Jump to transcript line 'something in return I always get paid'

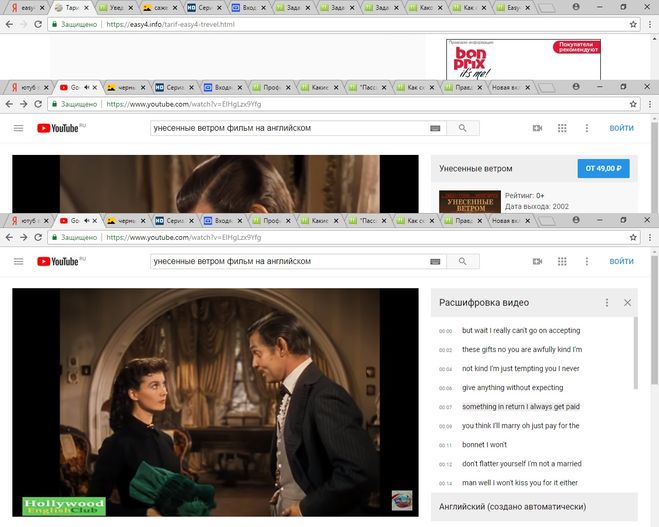521,407
